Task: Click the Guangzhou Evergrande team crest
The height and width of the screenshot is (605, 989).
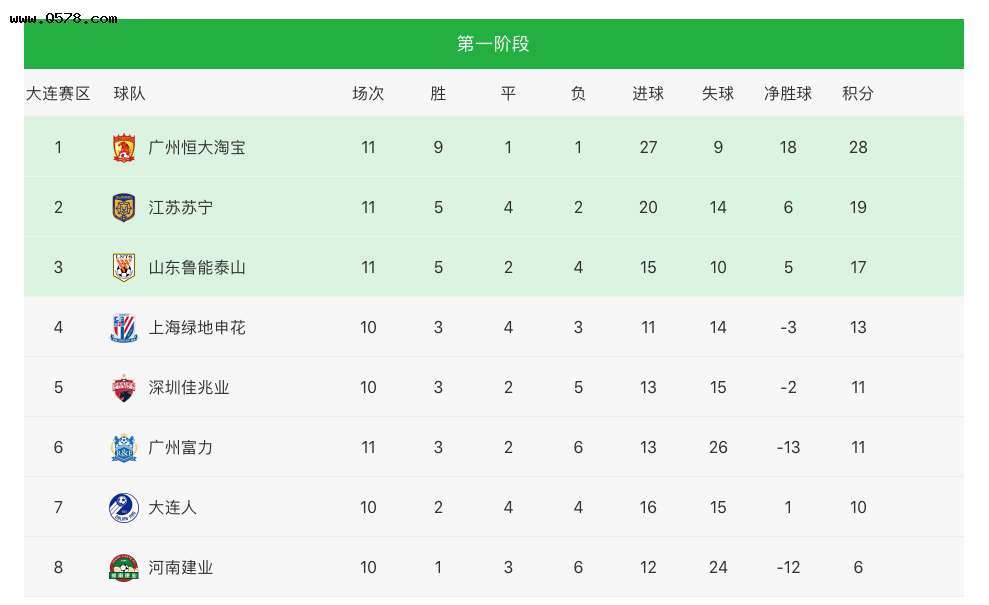Action: pos(124,148)
